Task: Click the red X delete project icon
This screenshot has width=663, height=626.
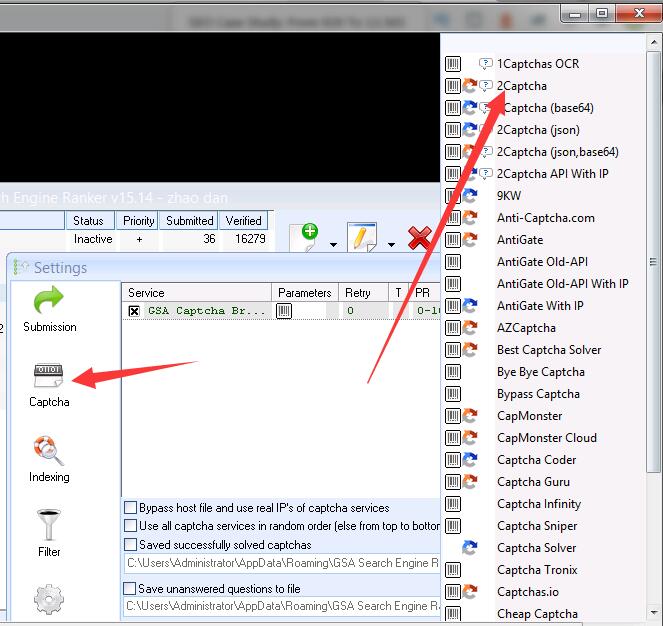Action: pos(420,238)
